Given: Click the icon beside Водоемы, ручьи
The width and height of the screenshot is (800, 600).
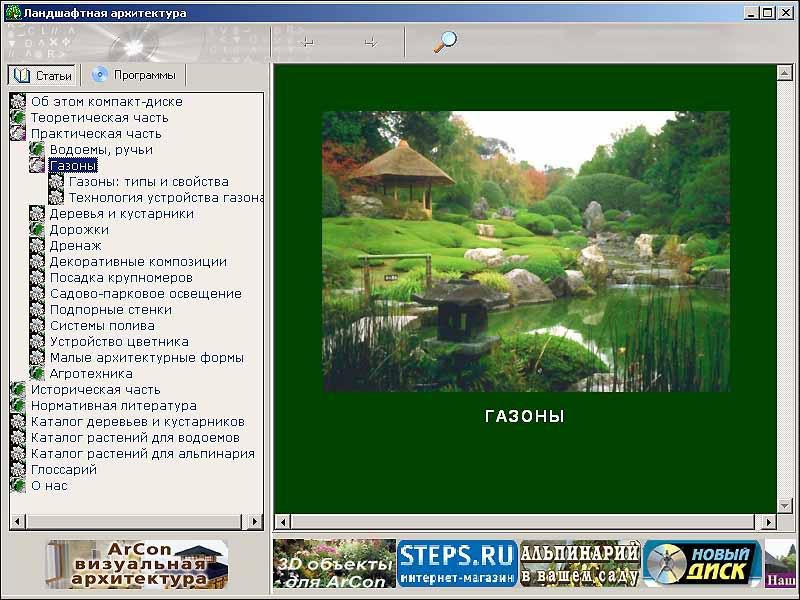Looking at the screenshot, I should (x=37, y=150).
